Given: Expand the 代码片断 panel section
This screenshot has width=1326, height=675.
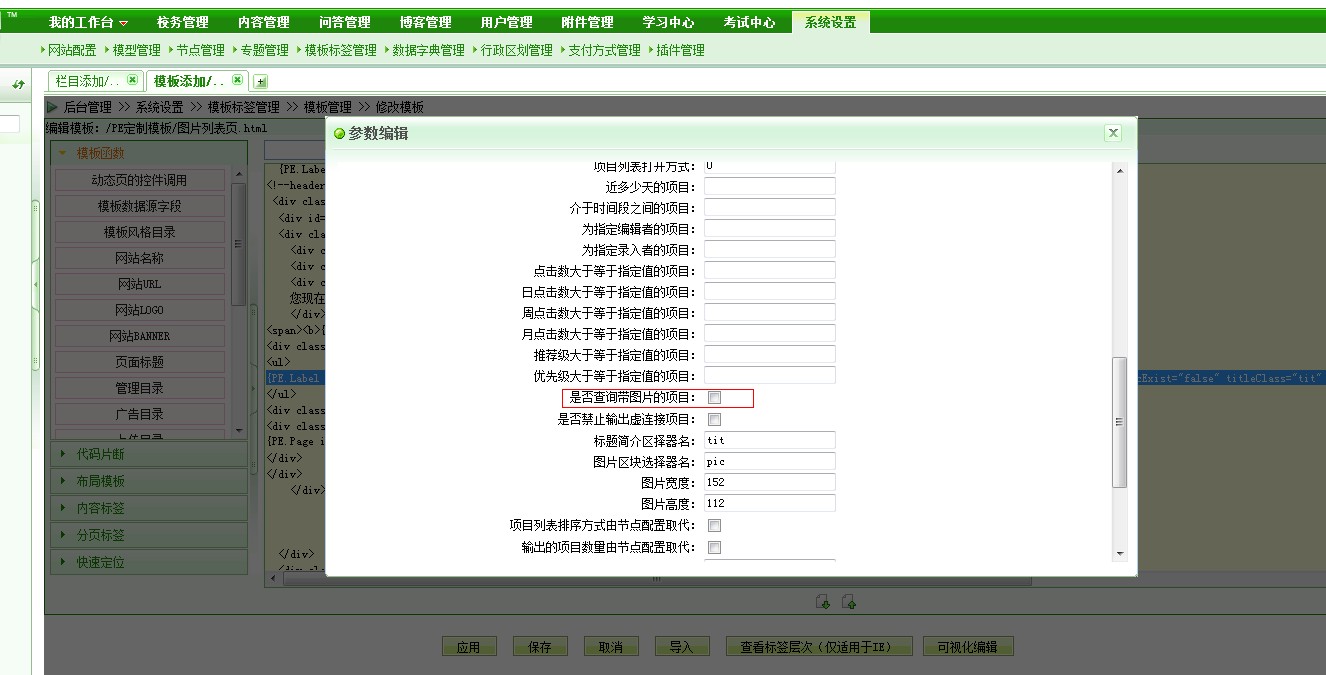Looking at the screenshot, I should point(100,454).
